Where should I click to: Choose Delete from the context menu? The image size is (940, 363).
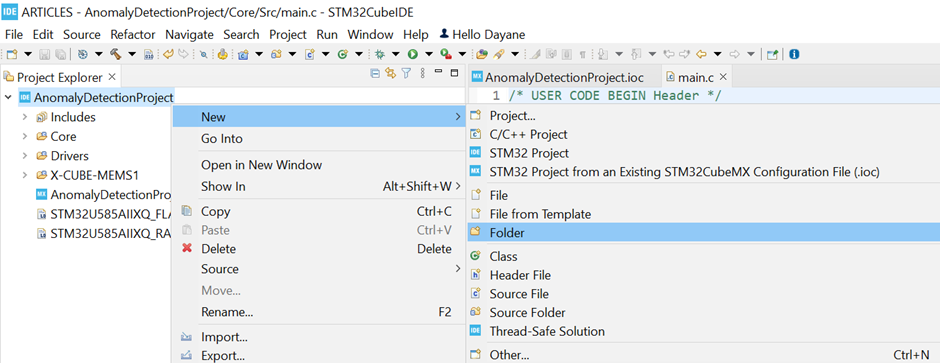tap(319, 249)
